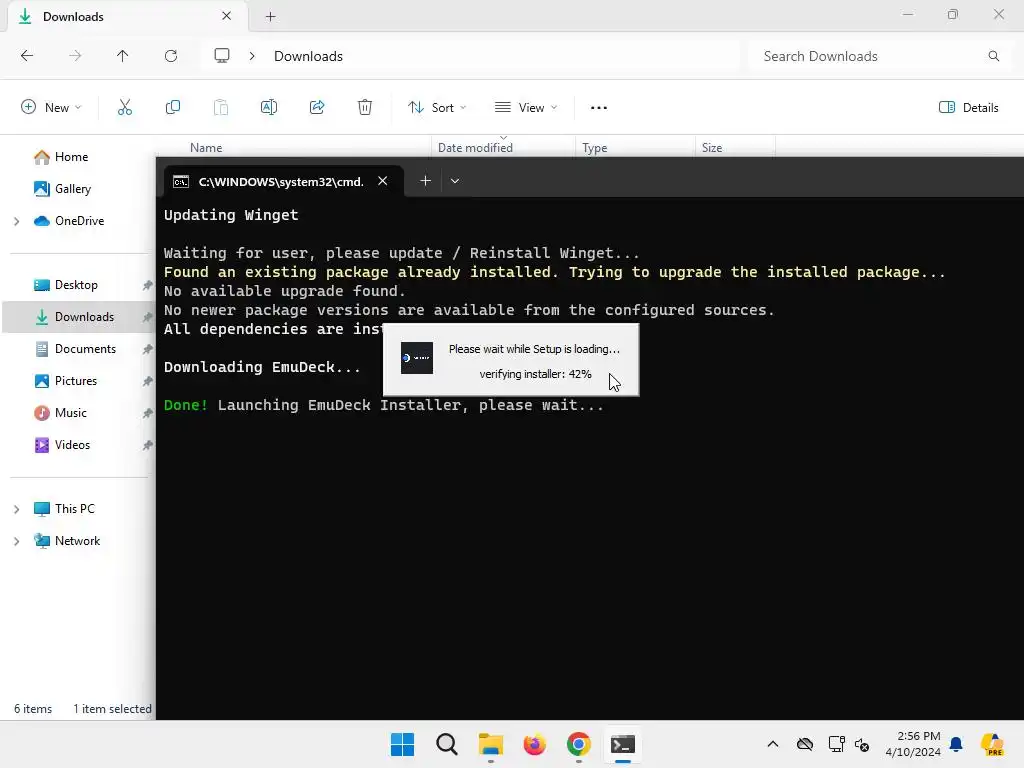Sort by the Name column header
The image size is (1024, 768).
[206, 148]
